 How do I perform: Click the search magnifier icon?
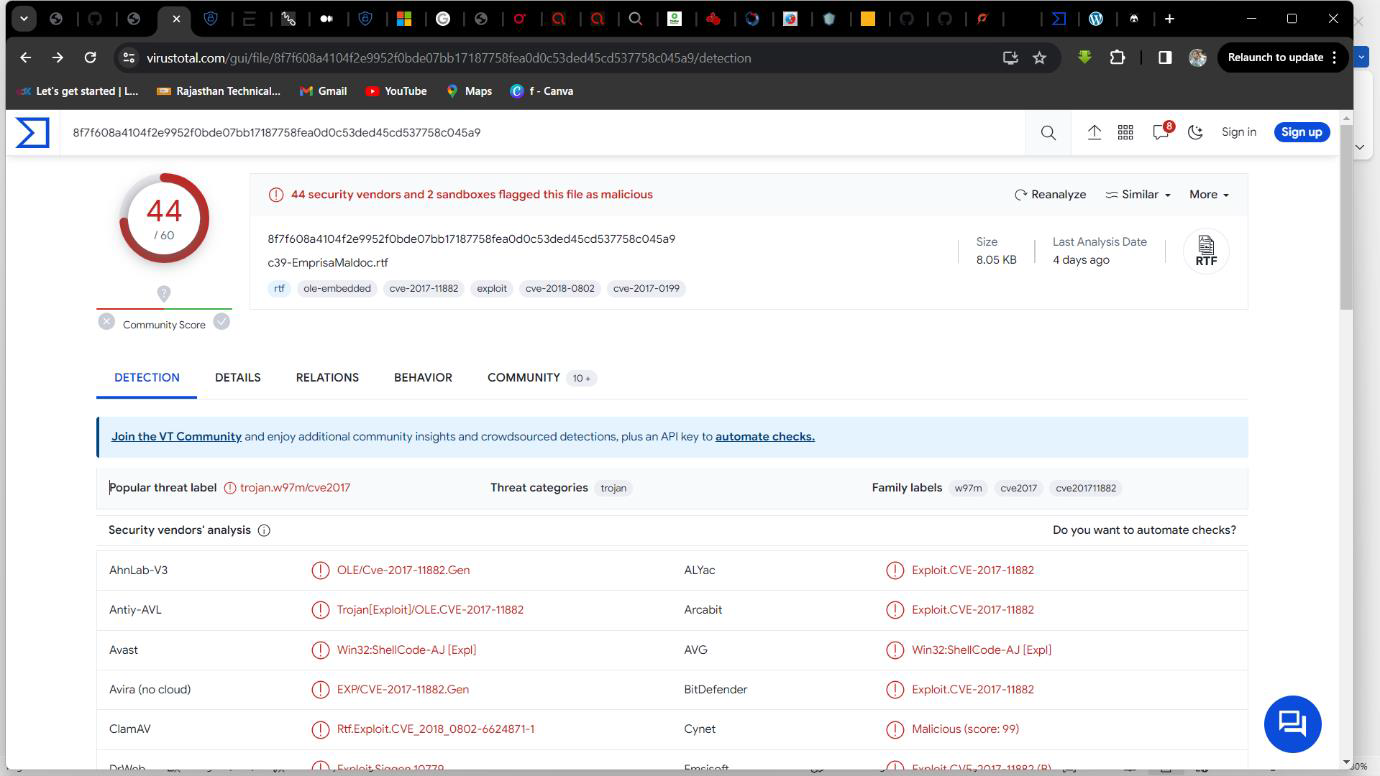[1048, 132]
